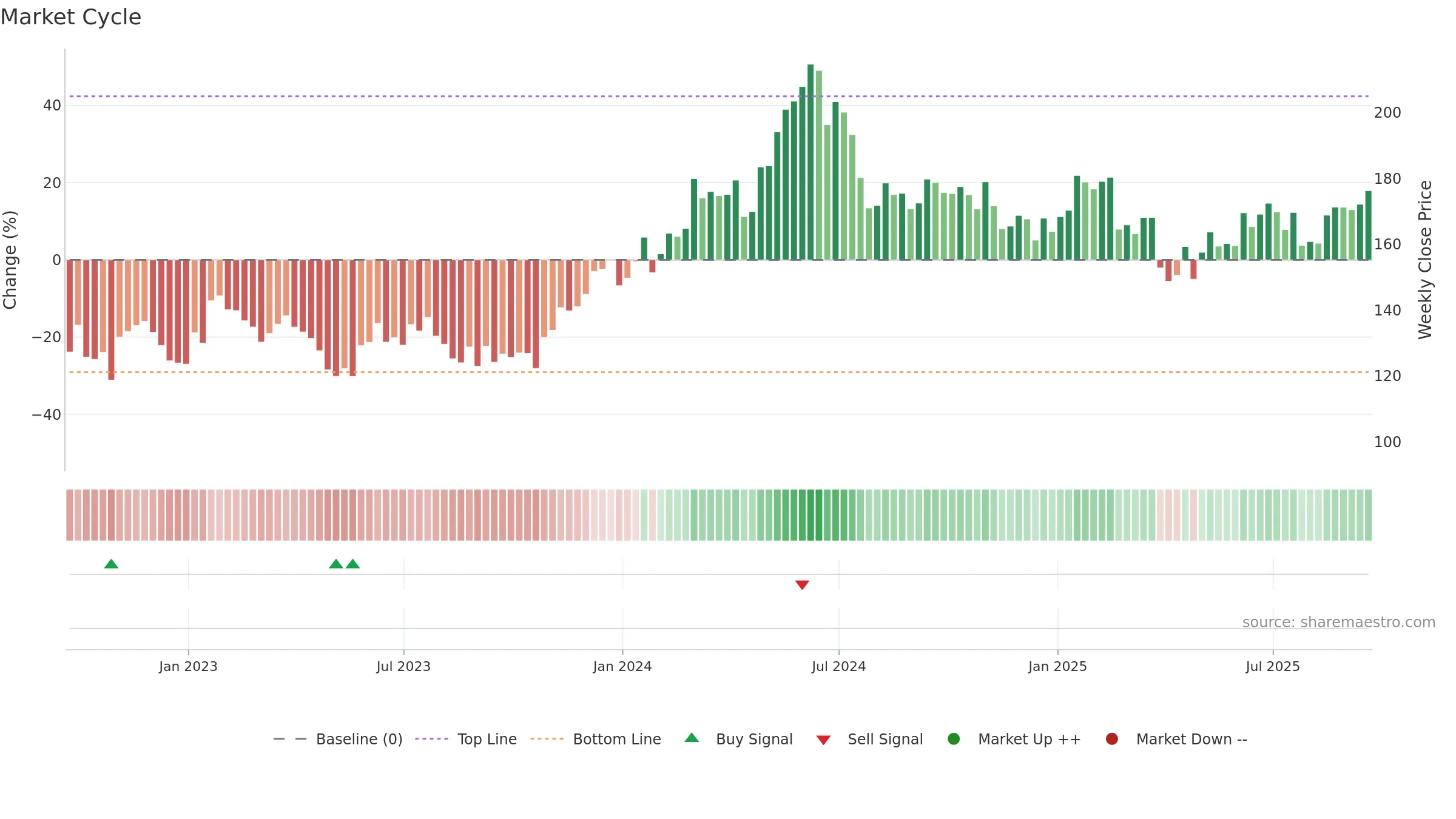The width and height of the screenshot is (1456, 819).
Task: Click the 160 tick on the right axis
Action: click(1388, 244)
